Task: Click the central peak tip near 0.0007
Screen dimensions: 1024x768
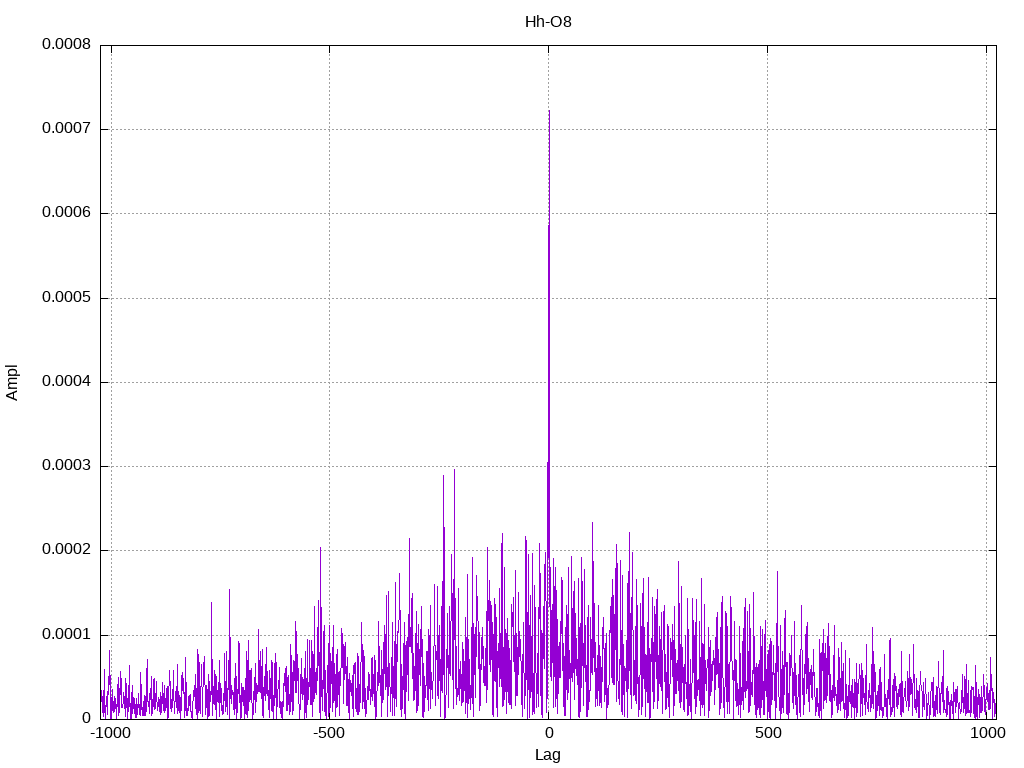Action: pyautogui.click(x=549, y=112)
